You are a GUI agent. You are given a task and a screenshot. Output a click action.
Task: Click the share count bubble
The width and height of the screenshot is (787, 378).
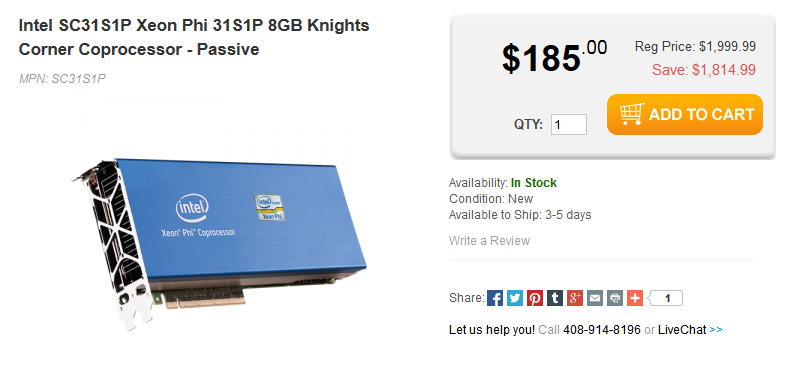[x=666, y=298]
